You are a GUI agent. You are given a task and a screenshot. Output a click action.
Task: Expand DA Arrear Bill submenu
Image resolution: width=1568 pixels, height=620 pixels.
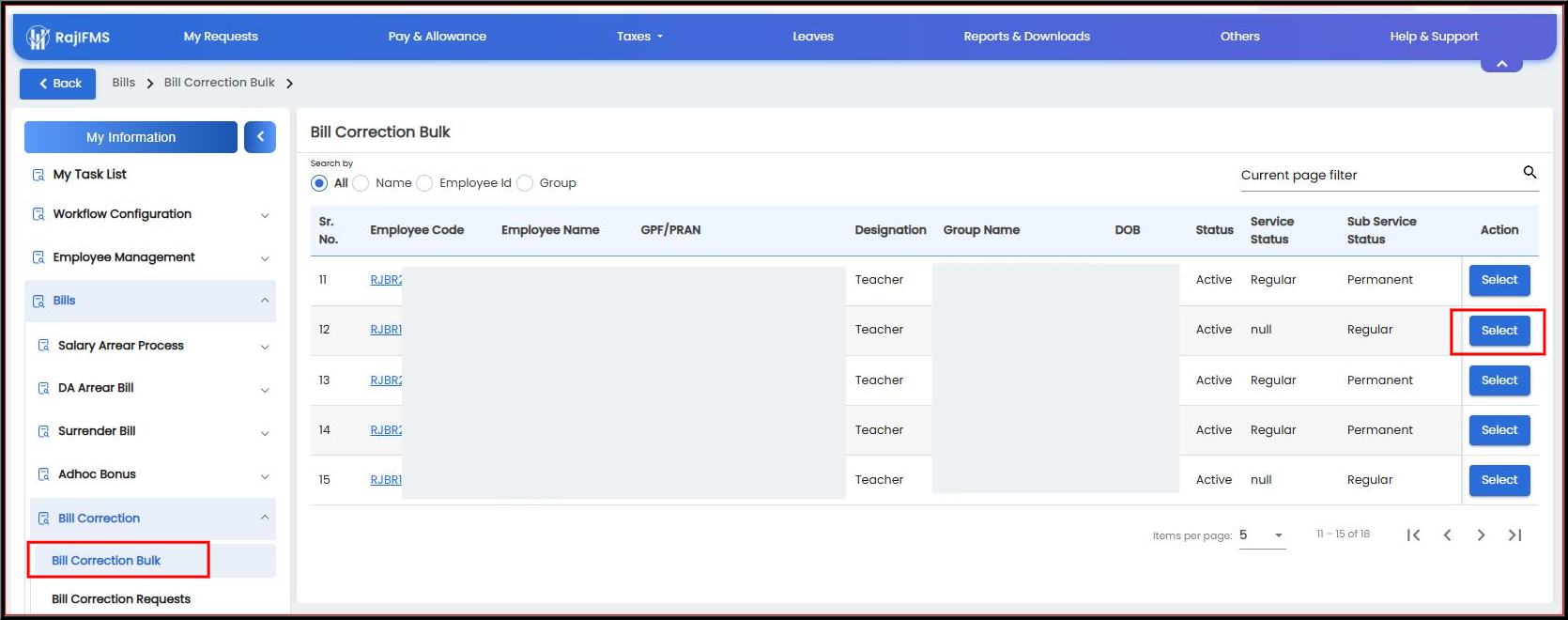(265, 389)
